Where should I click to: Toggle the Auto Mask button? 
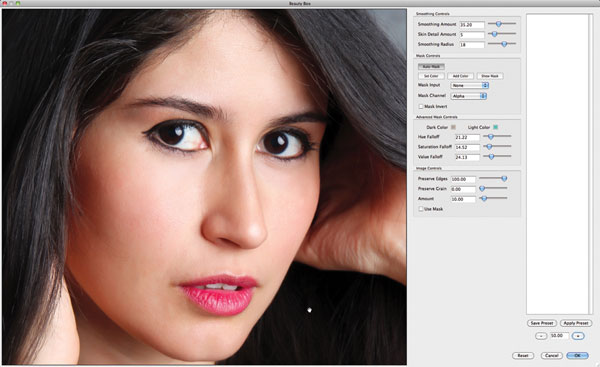[431, 67]
